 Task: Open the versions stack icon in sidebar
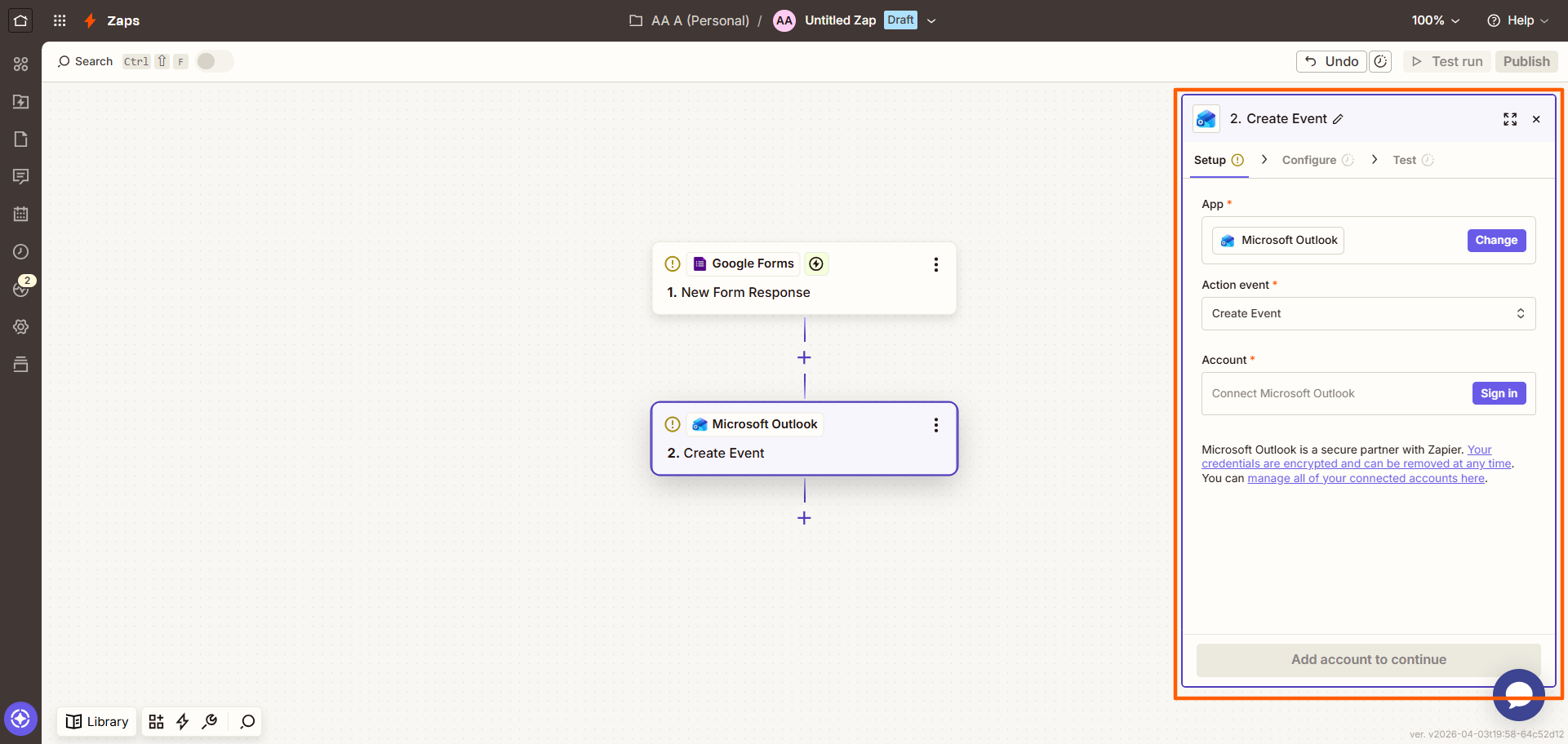[x=21, y=364]
